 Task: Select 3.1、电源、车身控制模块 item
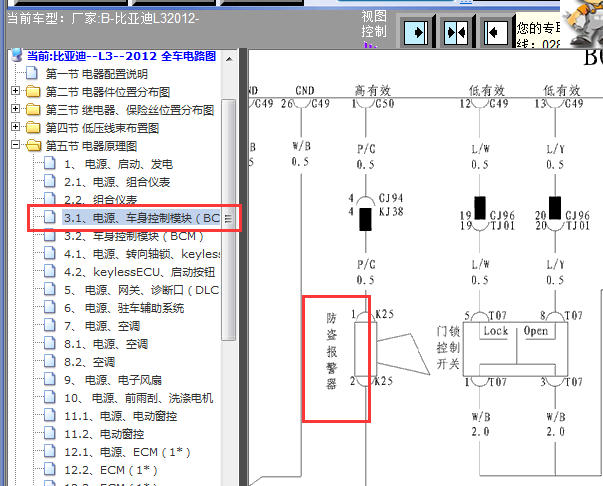pos(142,218)
